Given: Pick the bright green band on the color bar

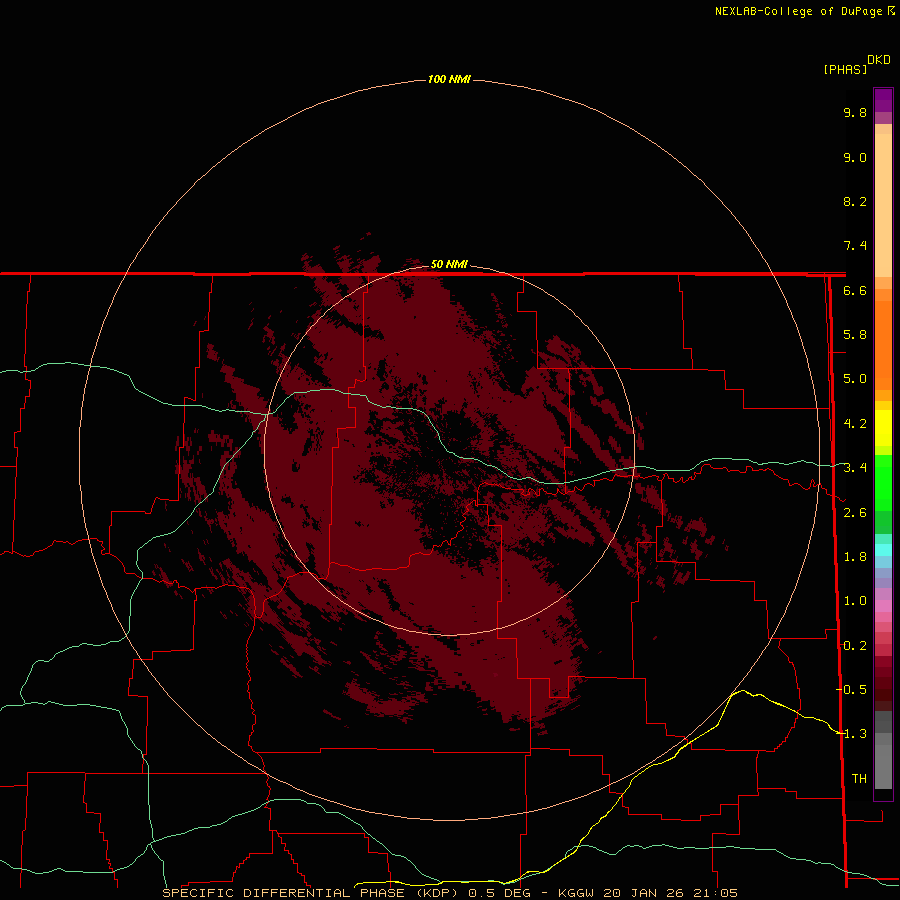Looking at the screenshot, I should (x=883, y=483).
